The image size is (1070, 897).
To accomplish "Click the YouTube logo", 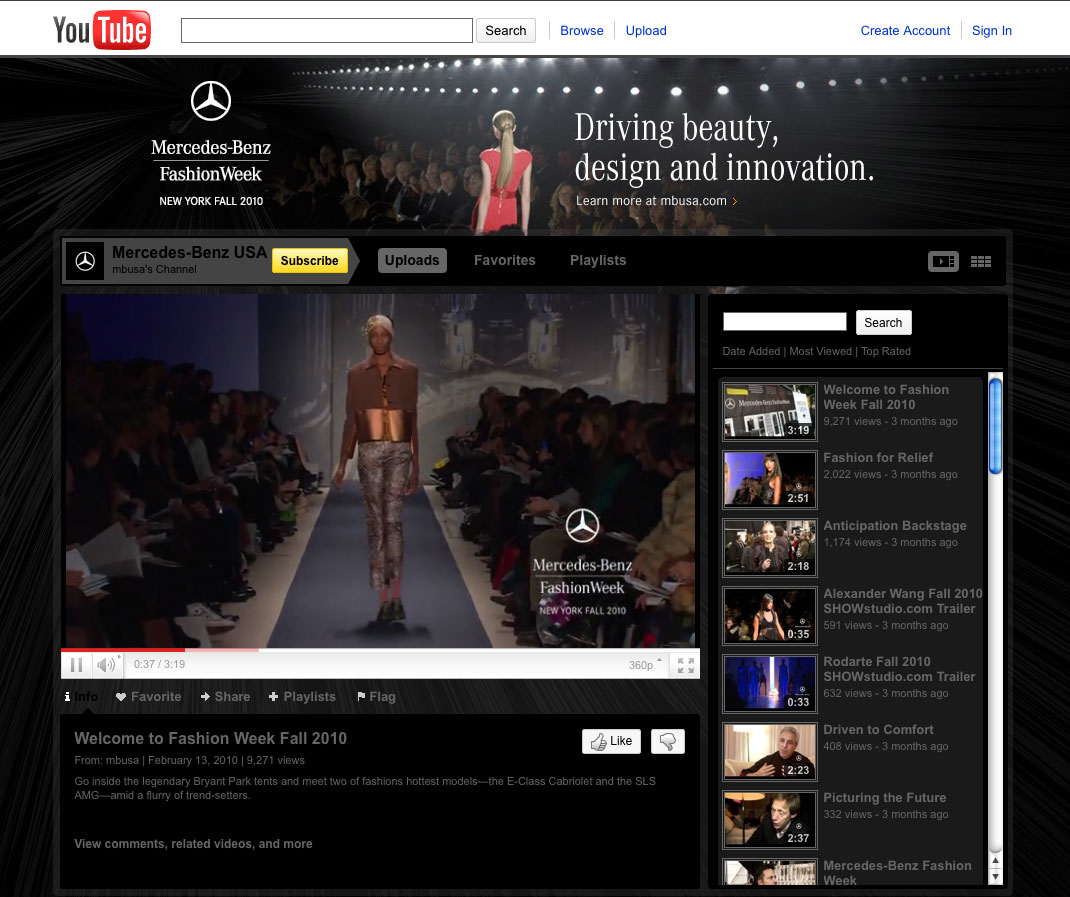I will coord(102,30).
